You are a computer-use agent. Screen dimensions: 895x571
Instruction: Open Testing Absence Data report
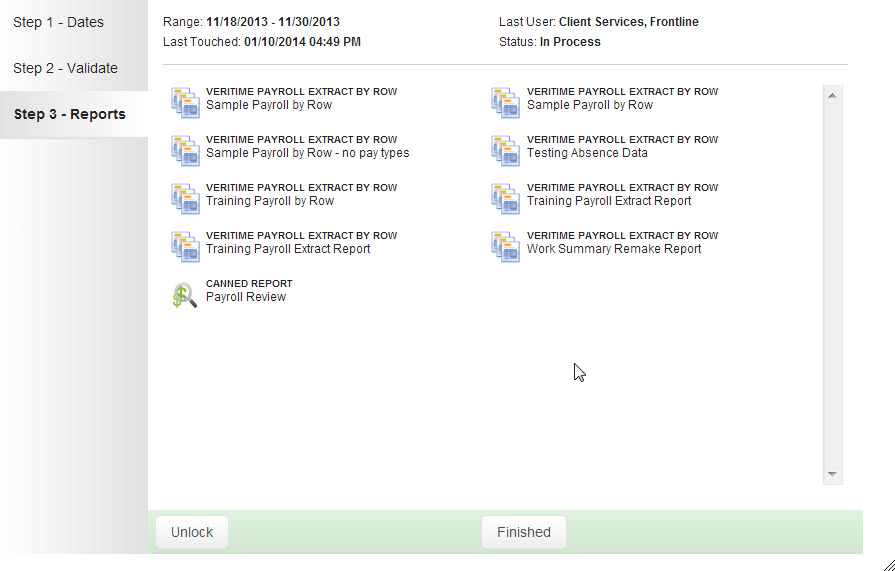point(587,153)
